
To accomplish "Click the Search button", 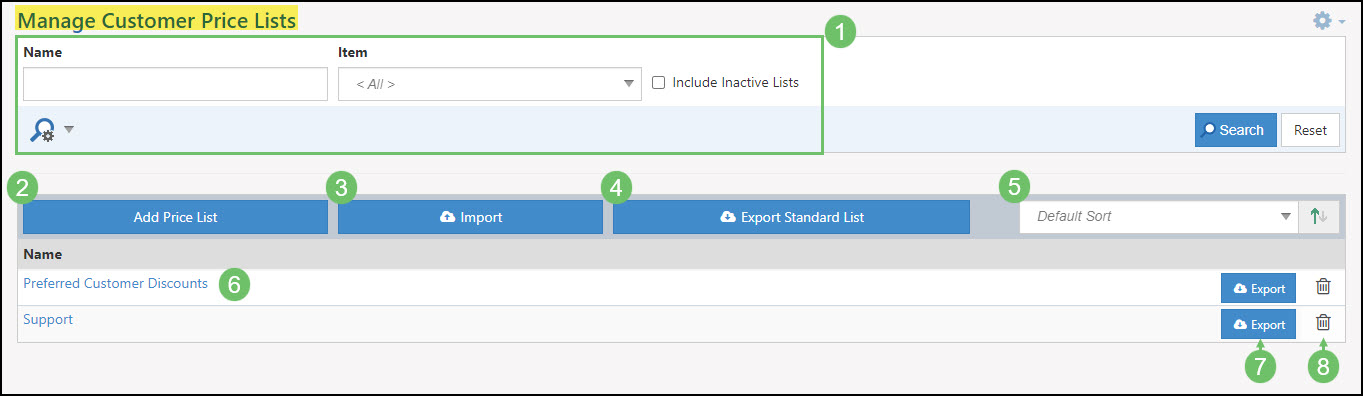I will [x=1235, y=130].
